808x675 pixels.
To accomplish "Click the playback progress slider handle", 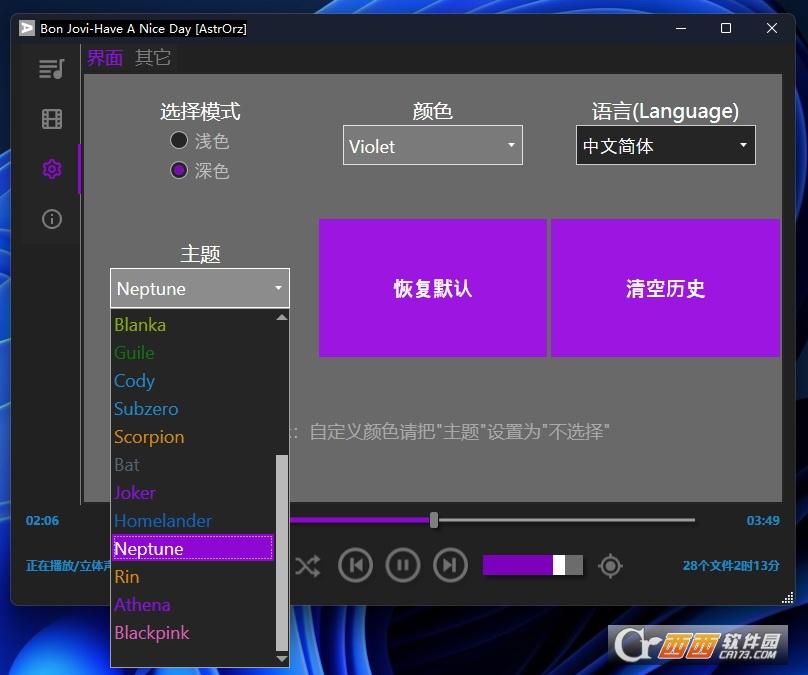I will pyautogui.click(x=434, y=520).
